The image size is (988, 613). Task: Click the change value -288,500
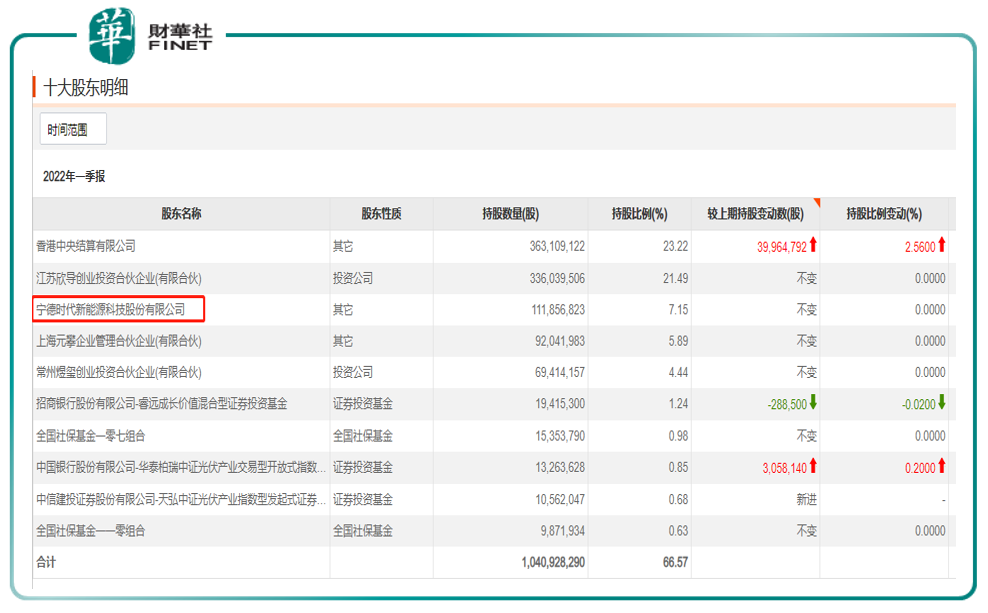click(786, 404)
